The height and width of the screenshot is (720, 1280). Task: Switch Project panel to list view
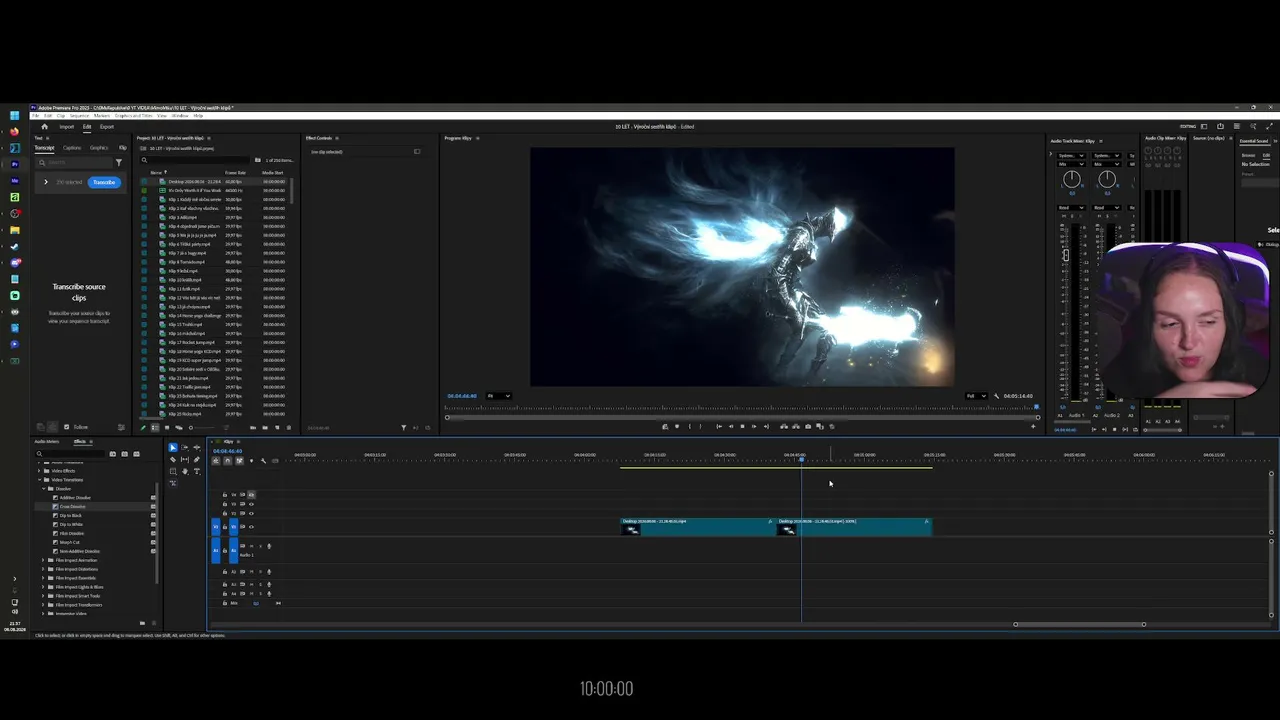point(154,428)
